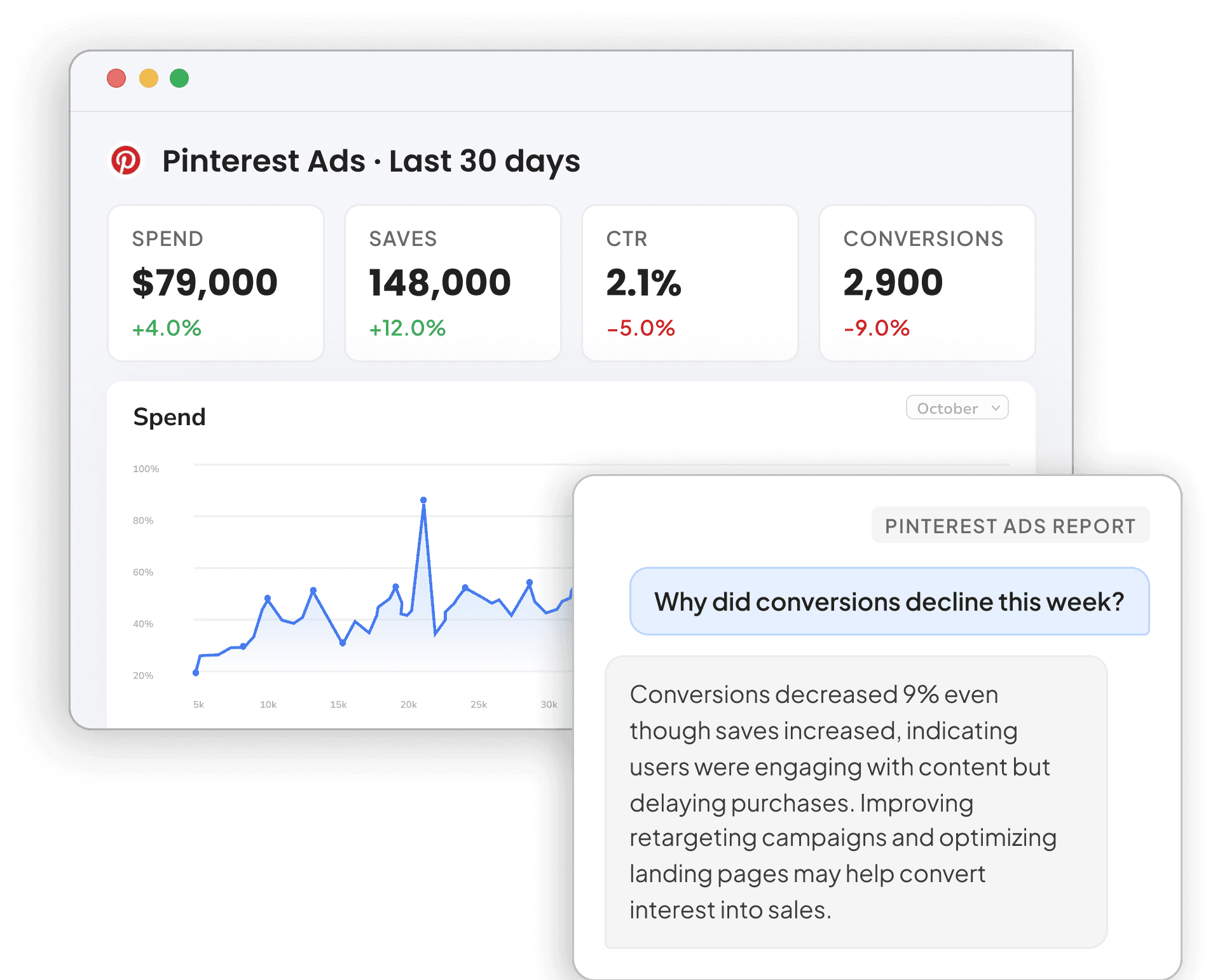Select the CTR 2.1% metric card
The width and height of the screenshot is (1213, 980).
(690, 283)
